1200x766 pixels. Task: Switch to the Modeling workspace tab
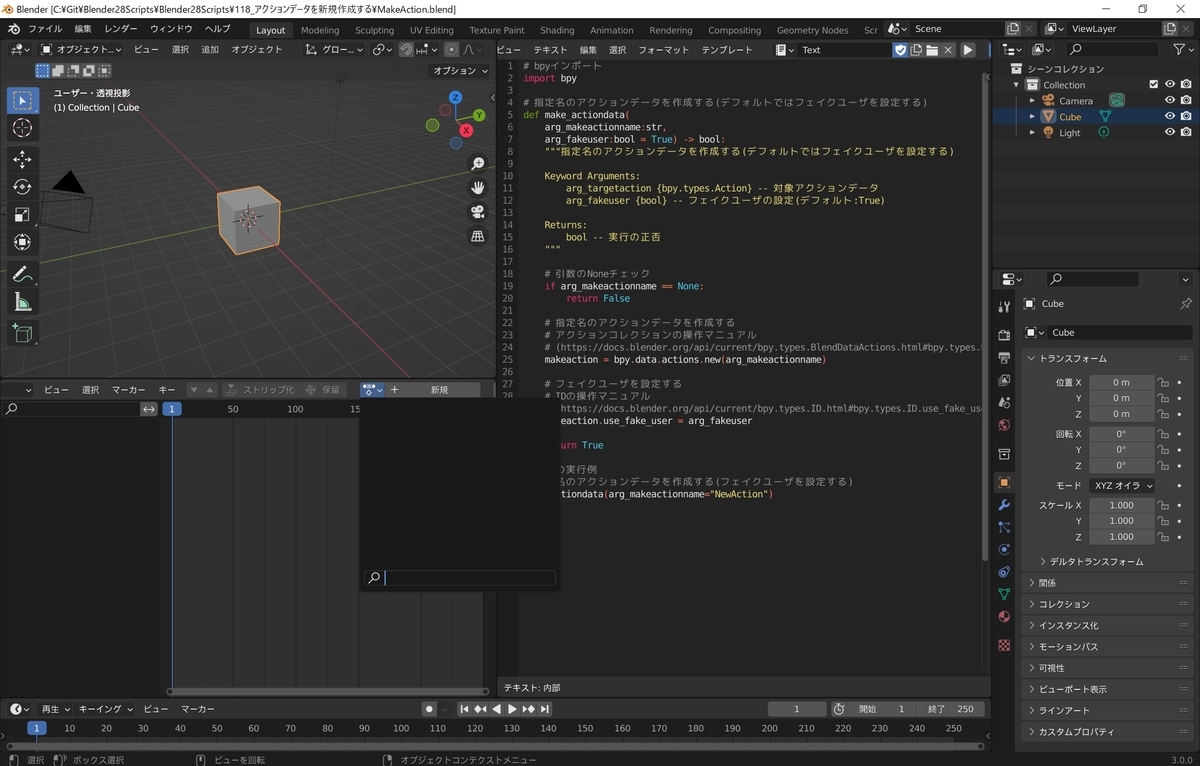click(x=320, y=30)
